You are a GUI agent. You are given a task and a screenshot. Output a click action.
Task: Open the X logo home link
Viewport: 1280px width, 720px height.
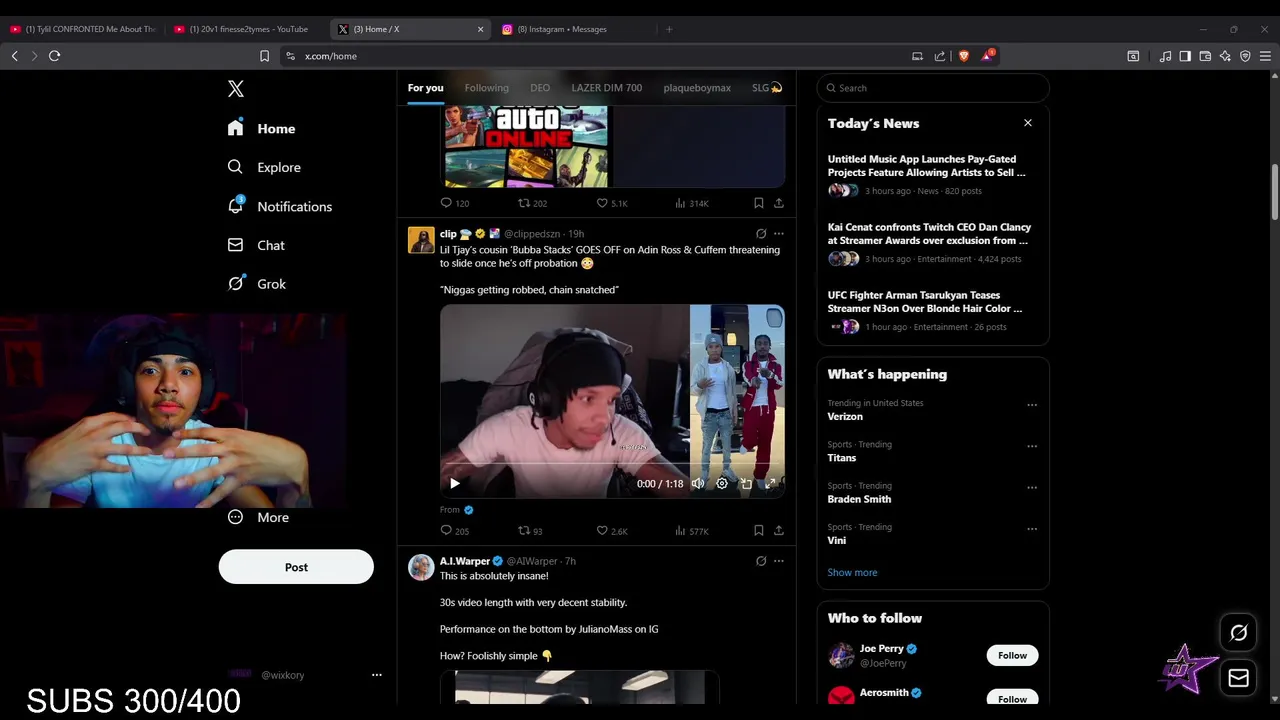click(x=236, y=89)
